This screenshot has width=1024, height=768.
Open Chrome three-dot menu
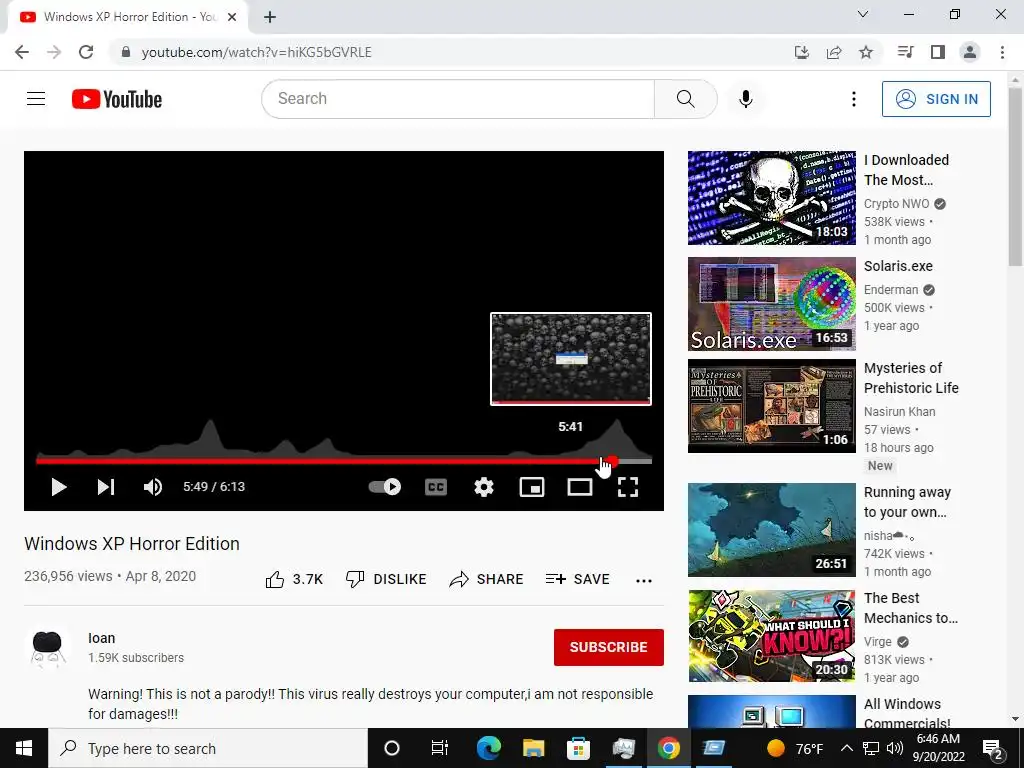(x=1002, y=52)
